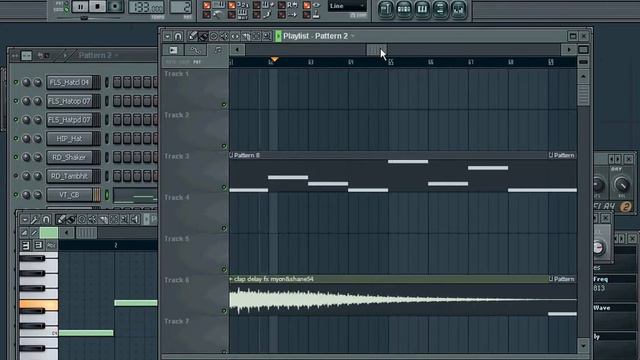Open the Playlist window shortcut icon

[386, 9]
